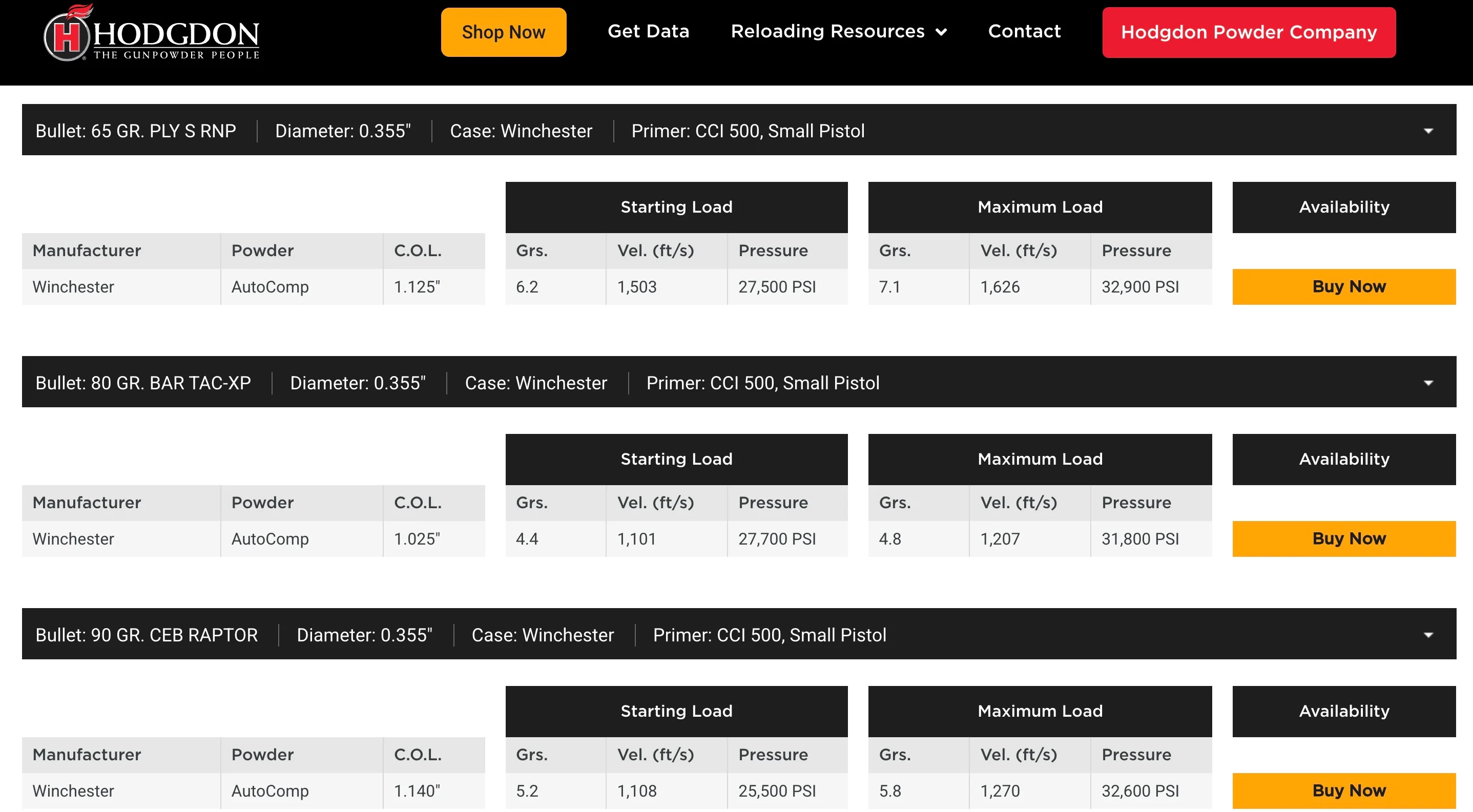
Task: Select the 4.8 maximum grains cell
Action: pos(919,538)
